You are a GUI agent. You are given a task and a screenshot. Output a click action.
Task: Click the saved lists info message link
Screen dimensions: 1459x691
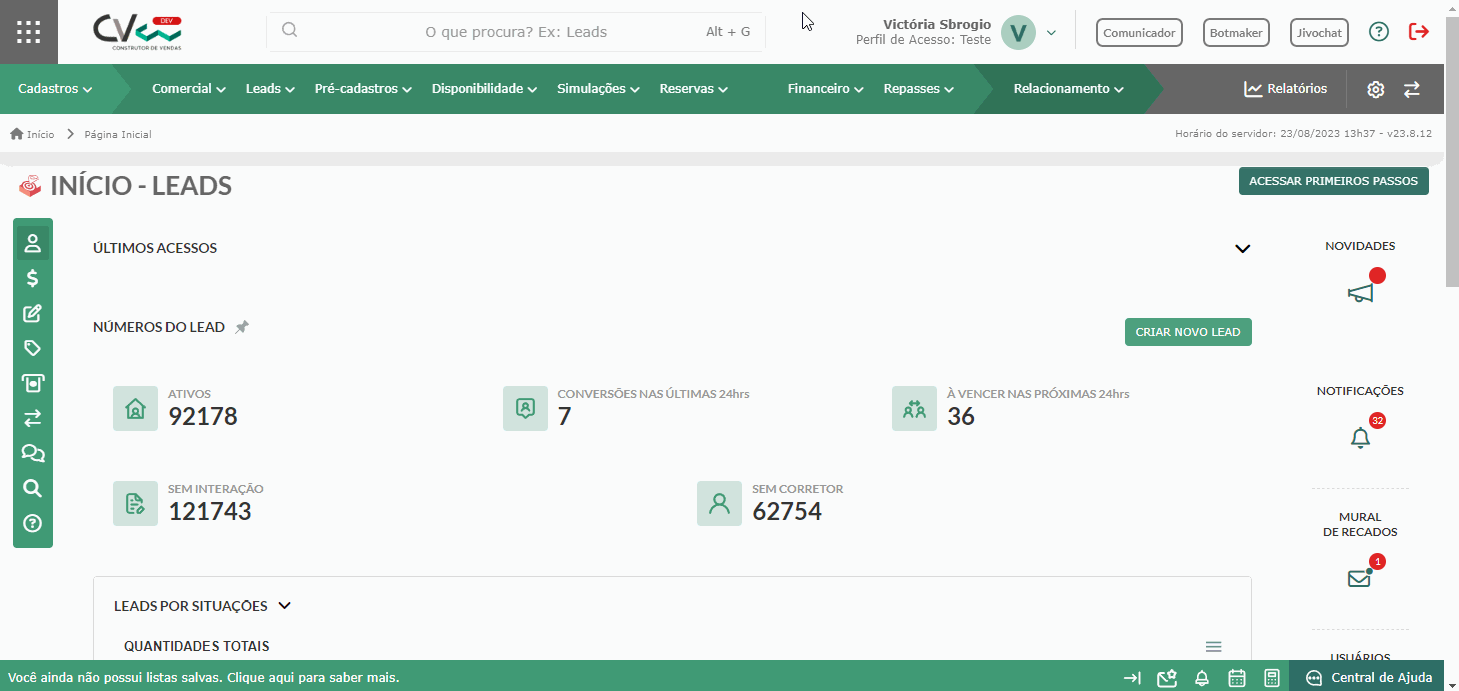click(204, 677)
